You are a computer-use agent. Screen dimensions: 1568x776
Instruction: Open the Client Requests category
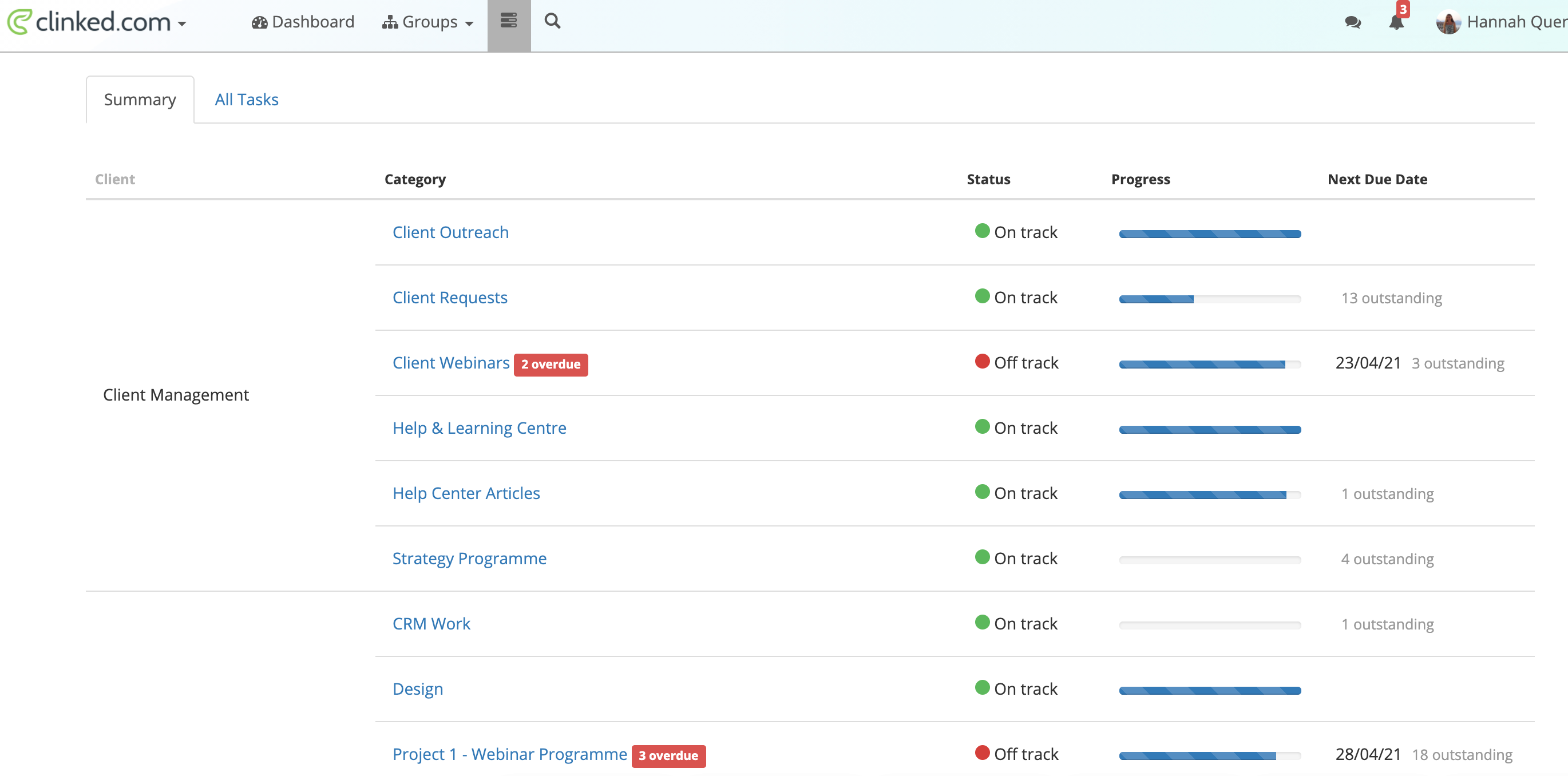(x=450, y=297)
